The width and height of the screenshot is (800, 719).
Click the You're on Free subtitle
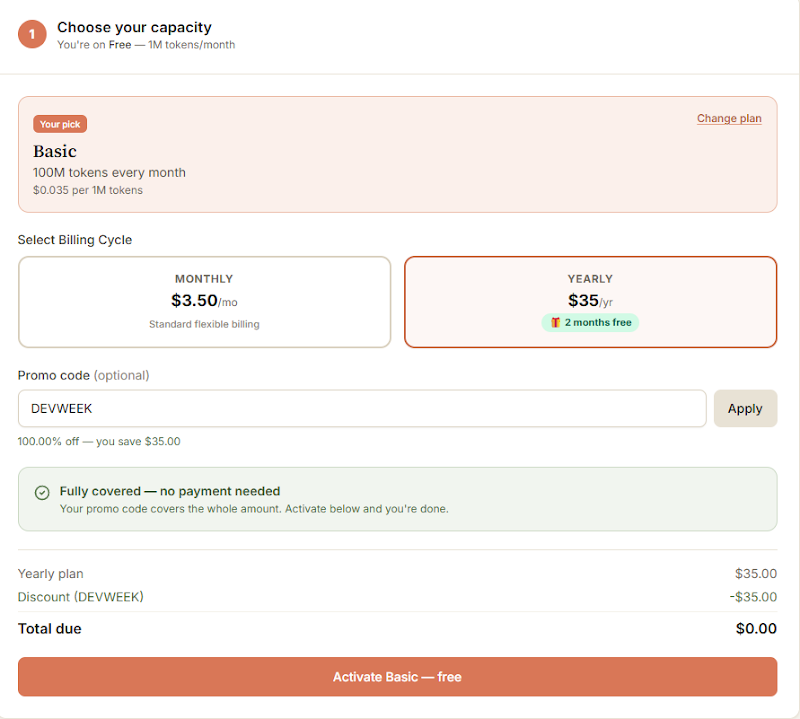point(146,45)
